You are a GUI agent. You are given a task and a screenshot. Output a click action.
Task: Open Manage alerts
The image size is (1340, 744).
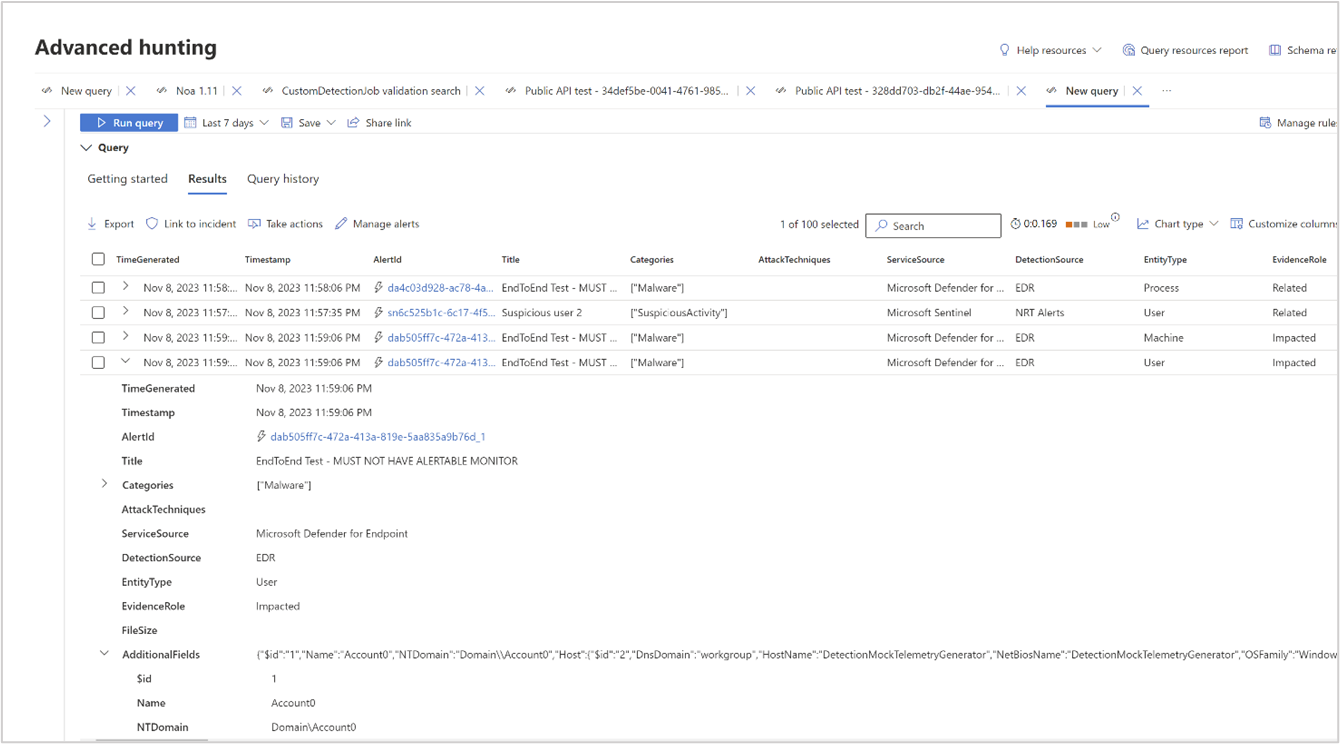pyautogui.click(x=377, y=223)
